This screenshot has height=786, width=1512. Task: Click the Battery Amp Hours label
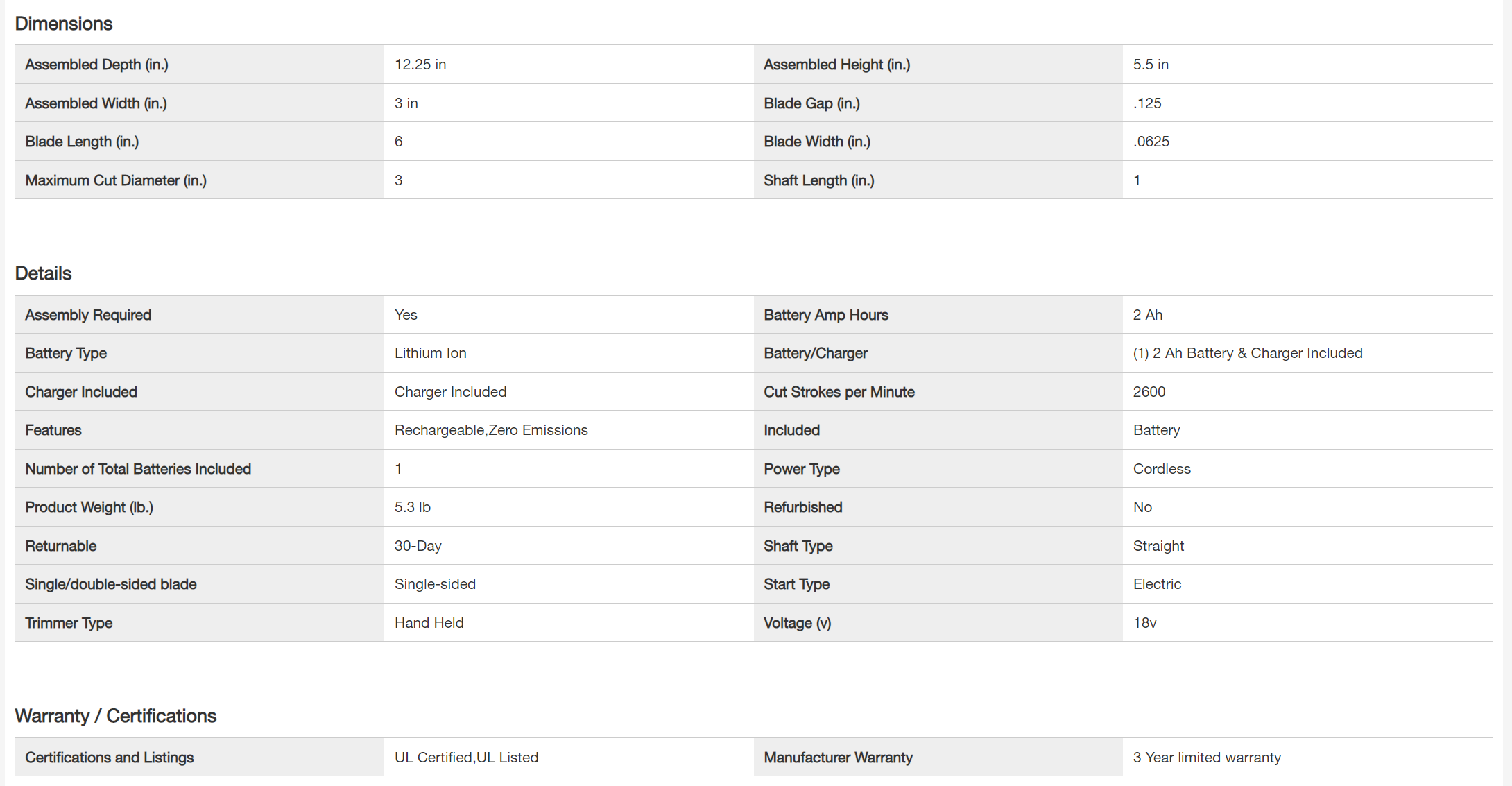[x=826, y=315]
